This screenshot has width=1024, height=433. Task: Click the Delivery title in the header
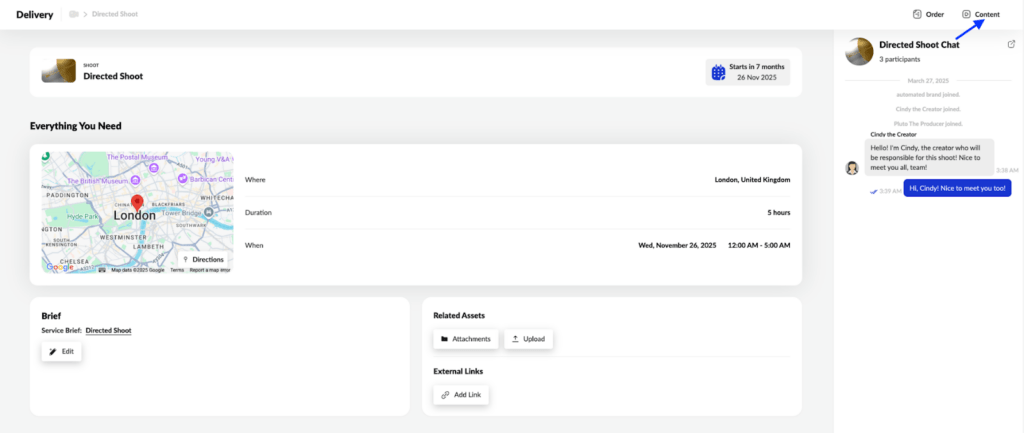click(34, 14)
